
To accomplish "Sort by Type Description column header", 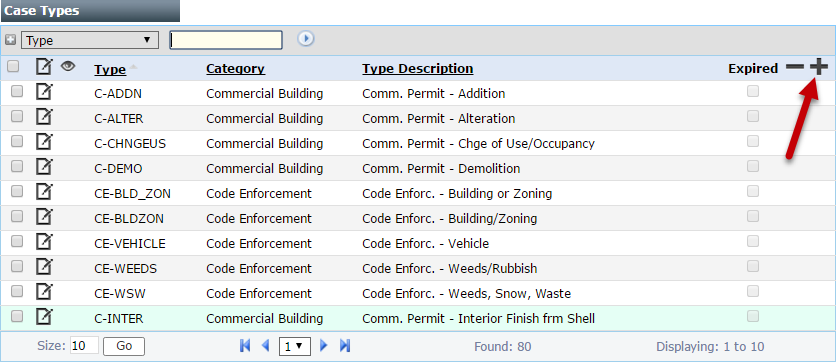I will 417,69.
